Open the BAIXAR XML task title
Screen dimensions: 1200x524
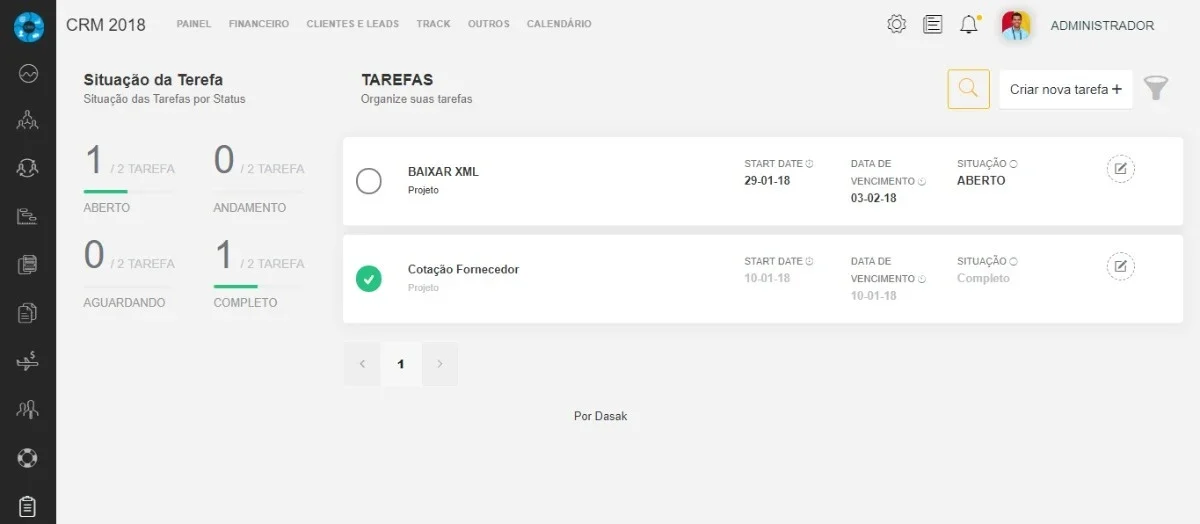(x=443, y=171)
